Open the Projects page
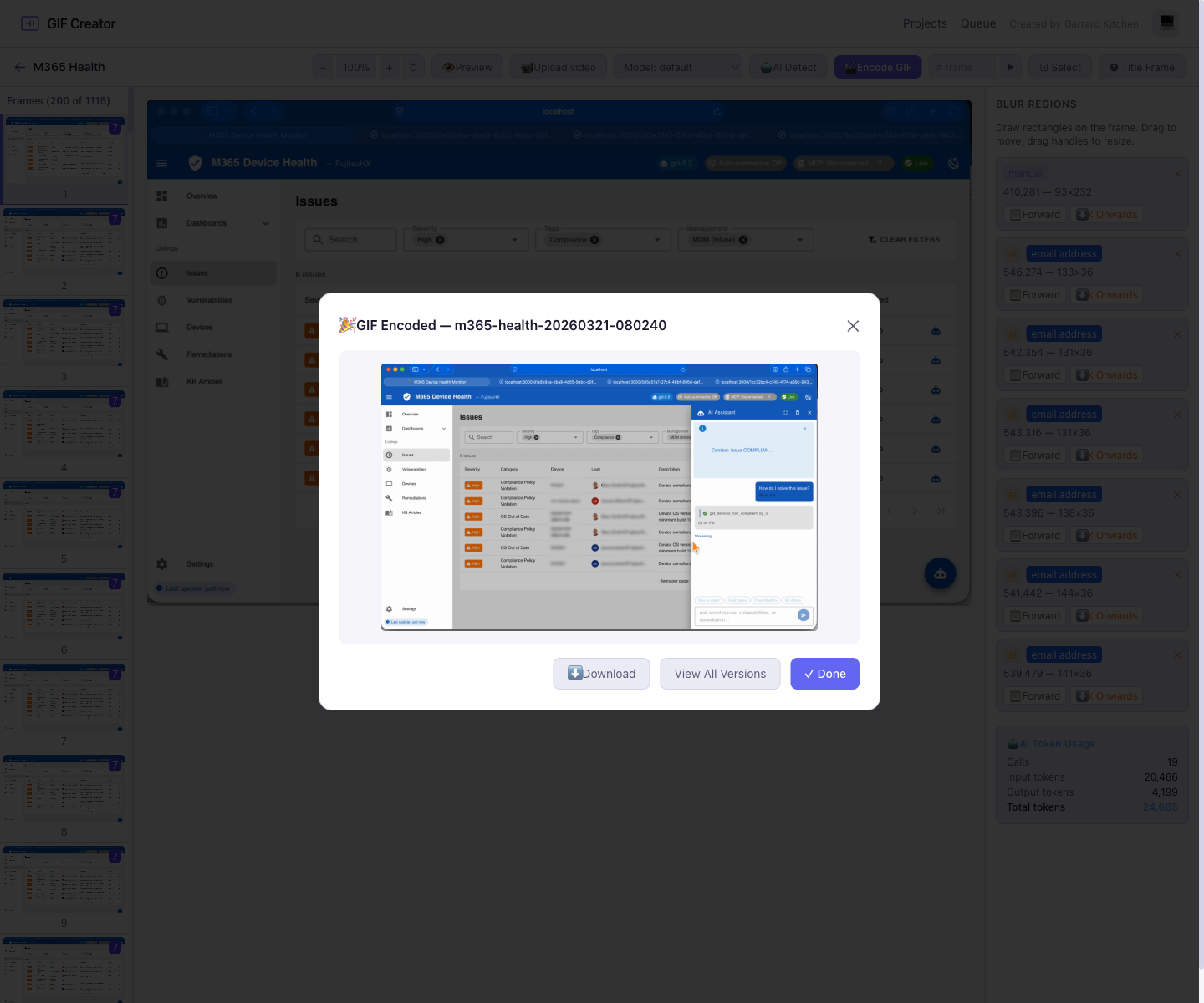 point(925,23)
